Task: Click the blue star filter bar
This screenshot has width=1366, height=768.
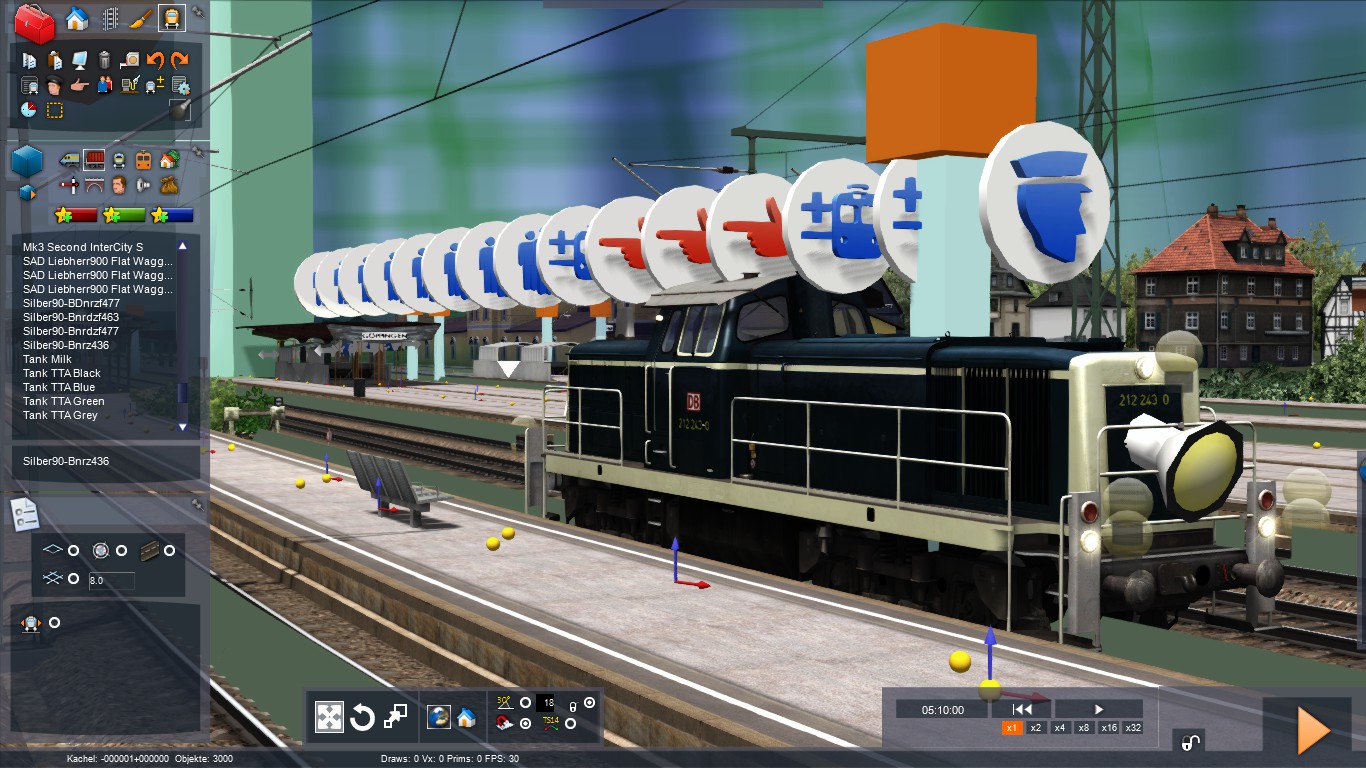Action: (172, 215)
